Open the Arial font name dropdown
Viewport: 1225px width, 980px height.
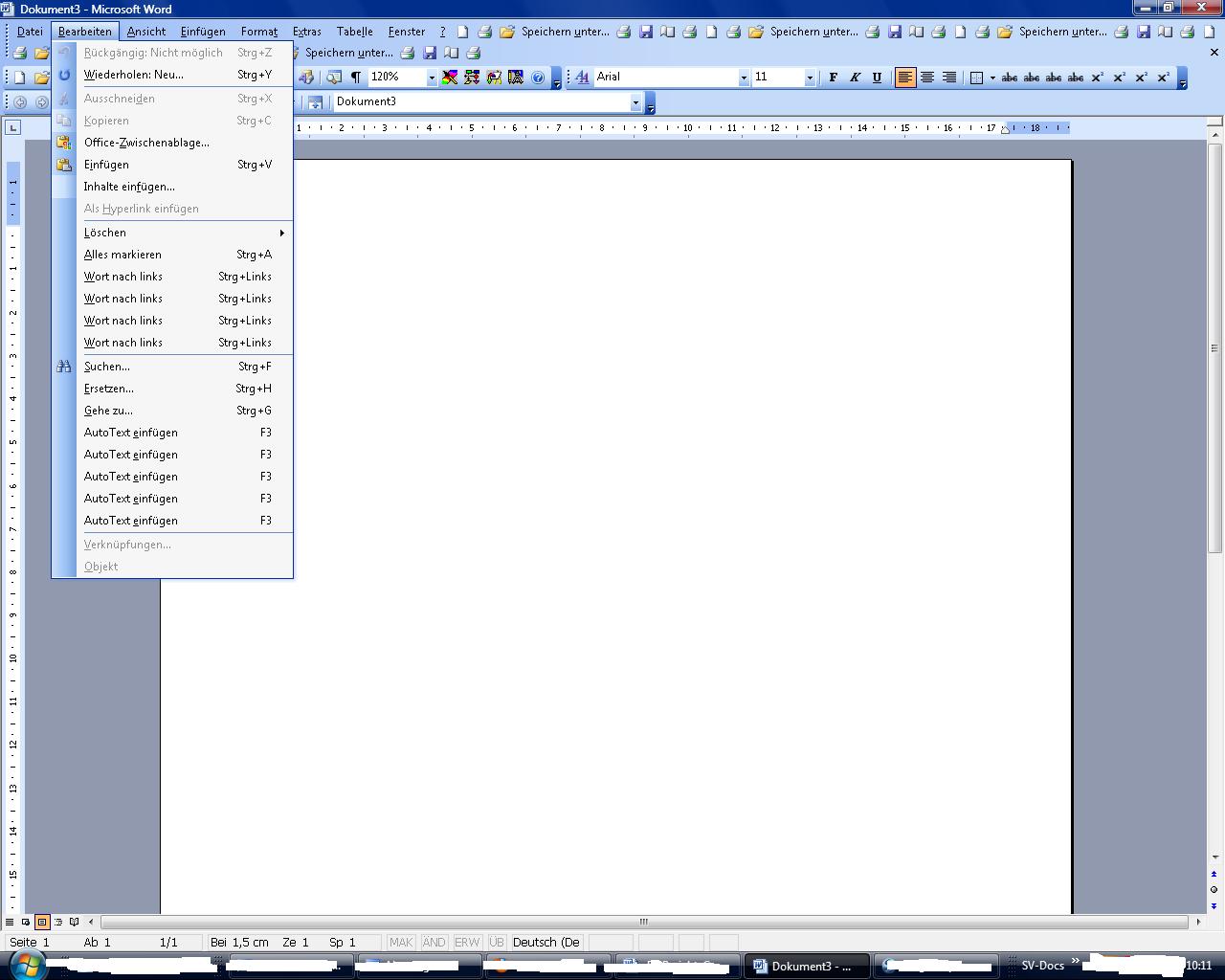coord(744,77)
